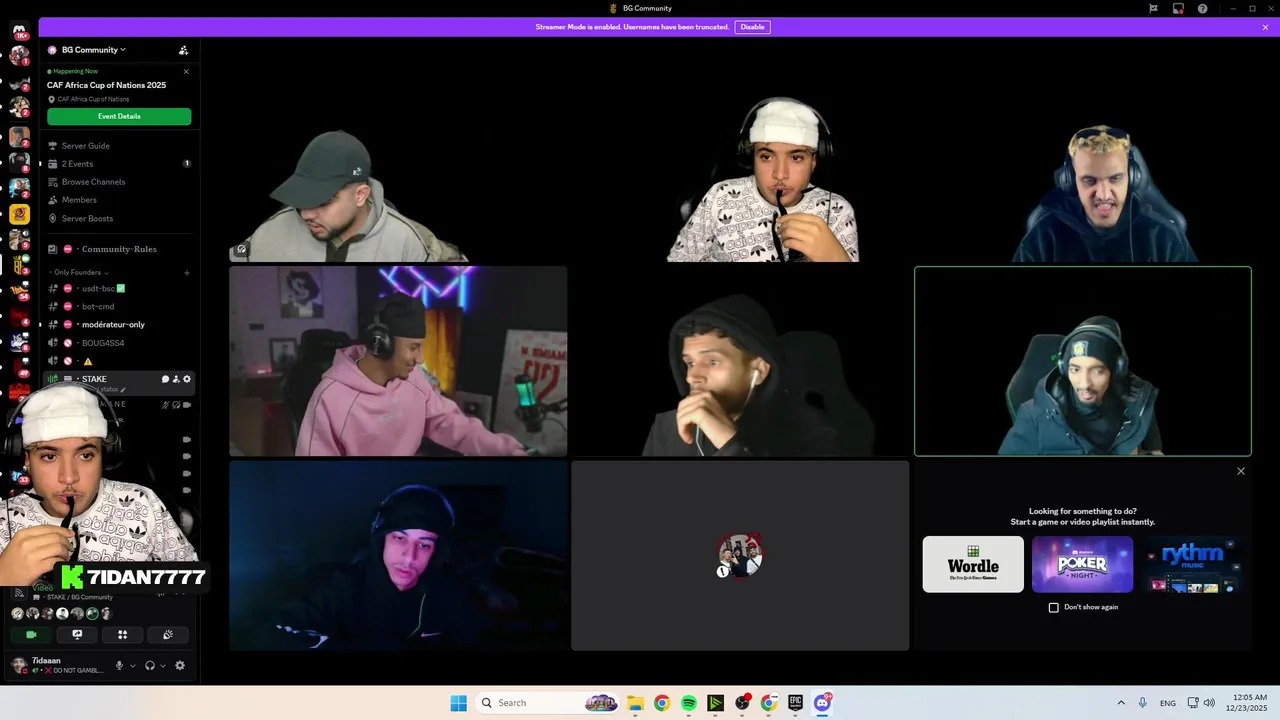The image size is (1280, 720).
Task: Share your screen in voice panel
Action: (77, 634)
